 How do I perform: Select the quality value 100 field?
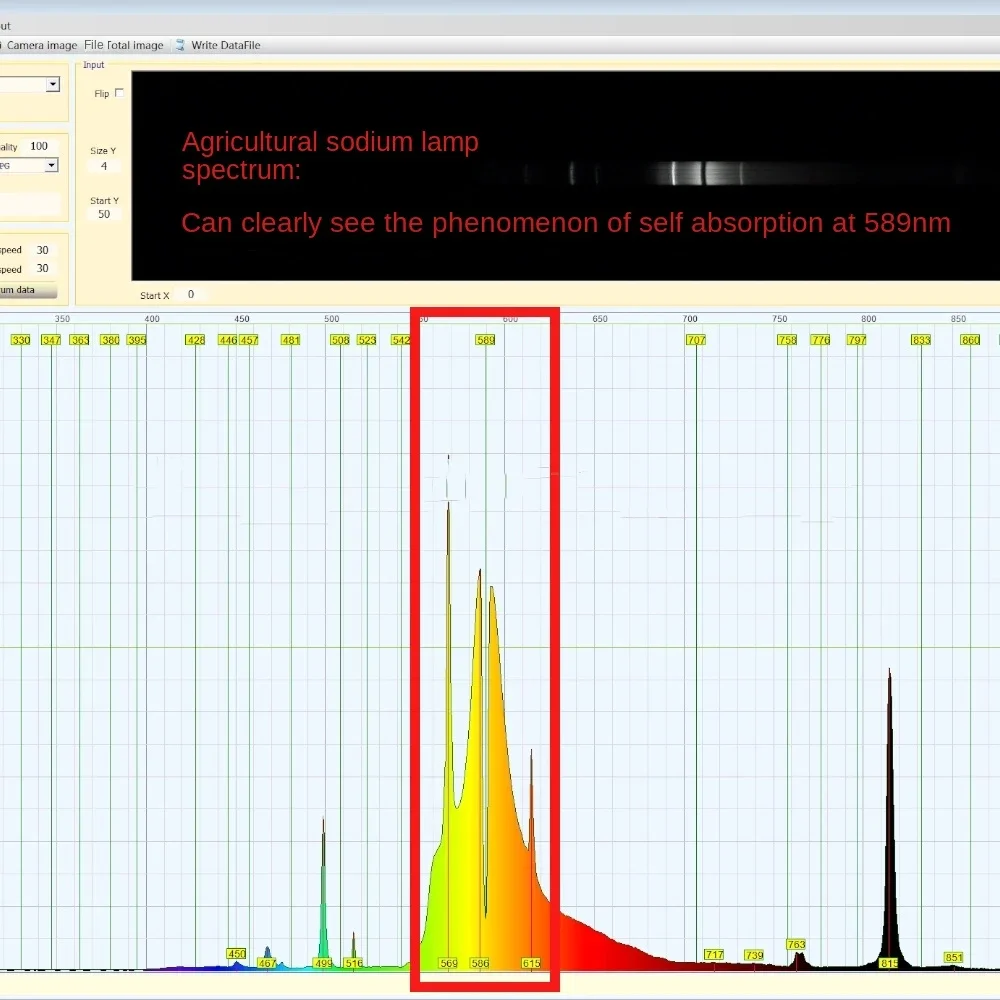click(40, 146)
